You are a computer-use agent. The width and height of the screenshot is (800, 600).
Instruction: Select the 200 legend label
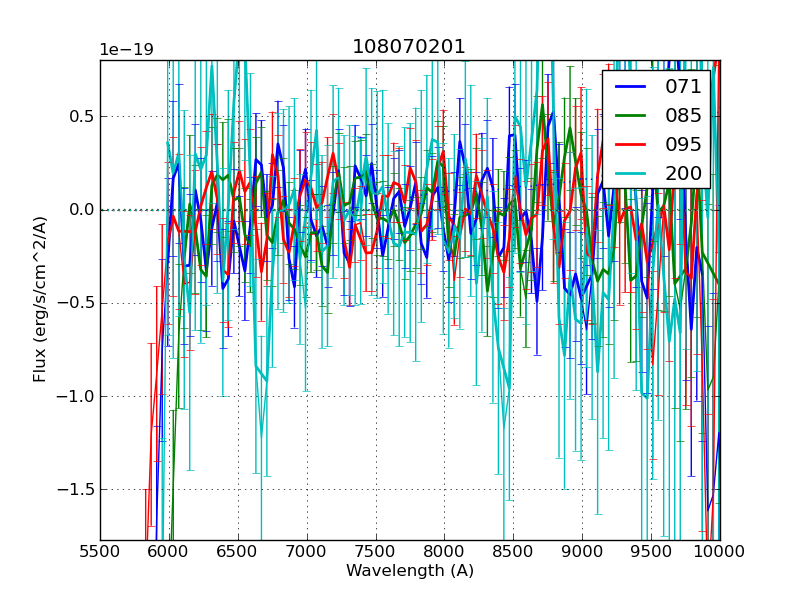point(683,173)
